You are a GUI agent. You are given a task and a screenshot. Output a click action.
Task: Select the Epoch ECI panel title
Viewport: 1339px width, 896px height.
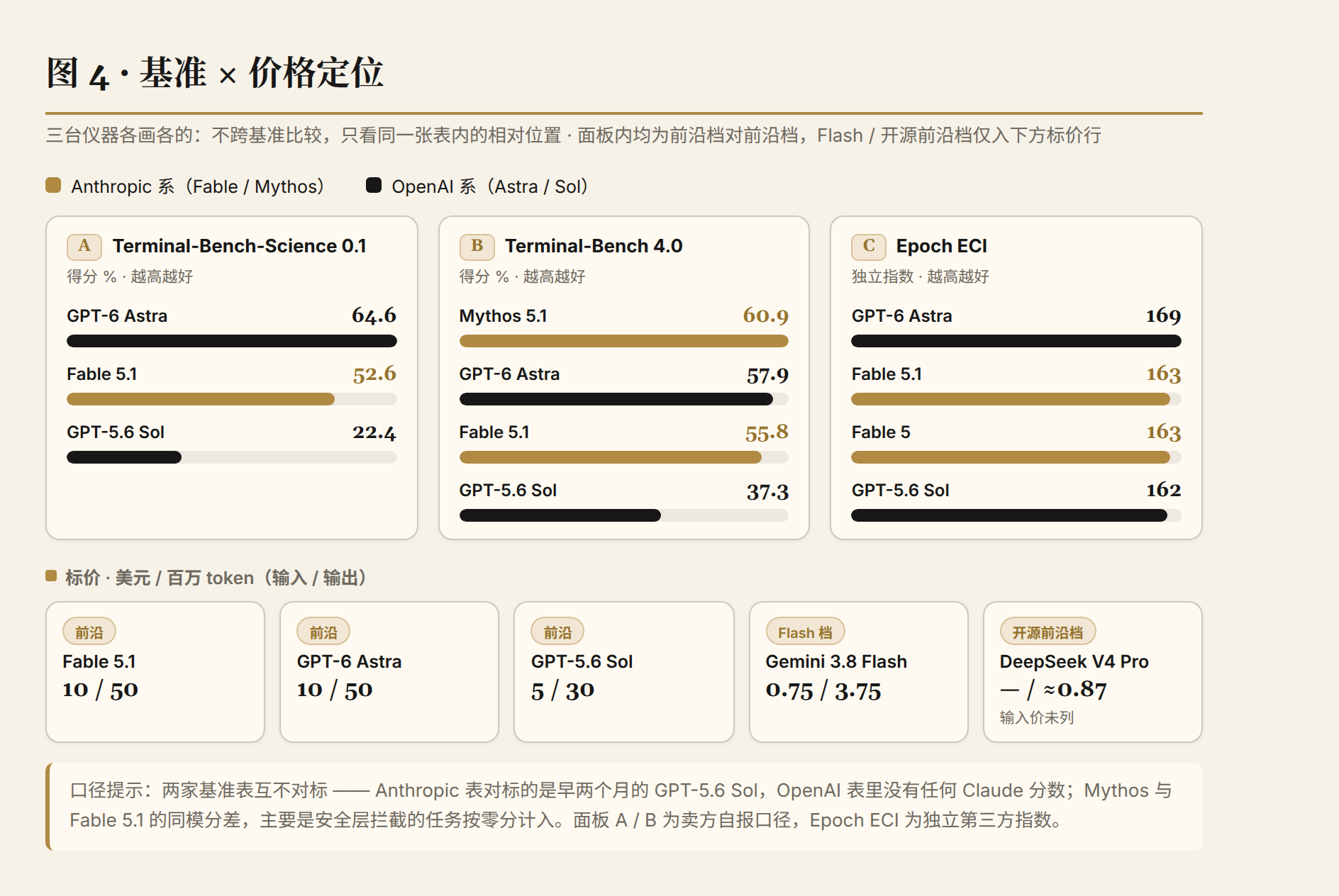(941, 246)
